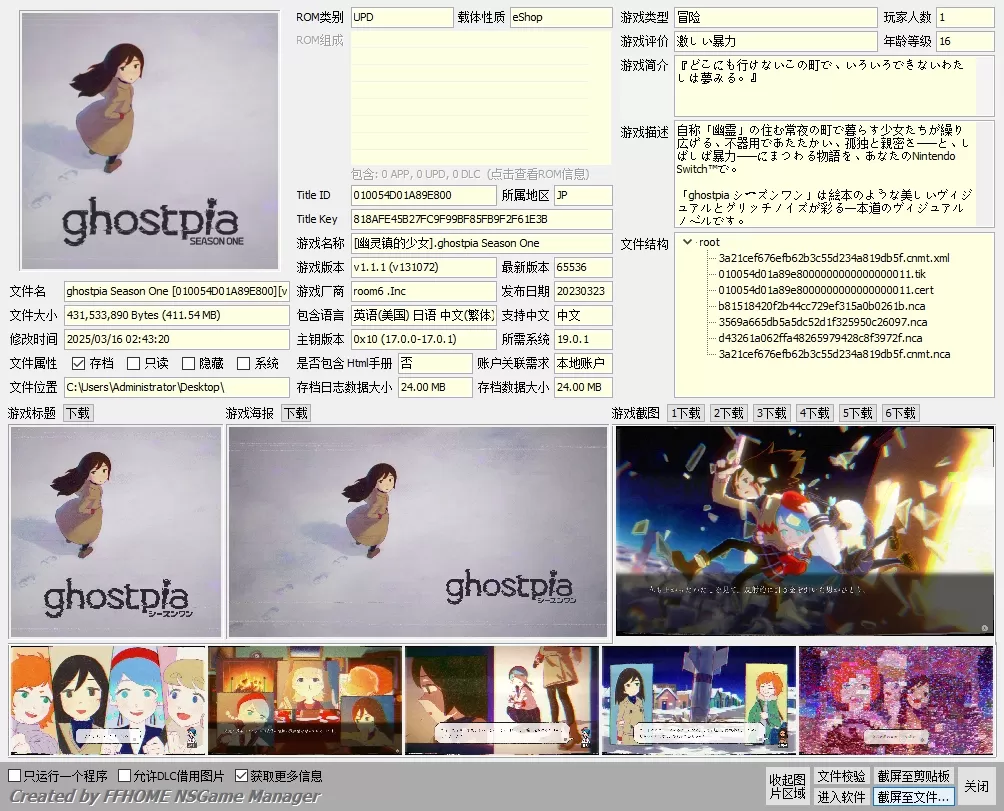
Task: Click 下载 next to 游戏标题
Action: pyautogui.click(x=78, y=413)
